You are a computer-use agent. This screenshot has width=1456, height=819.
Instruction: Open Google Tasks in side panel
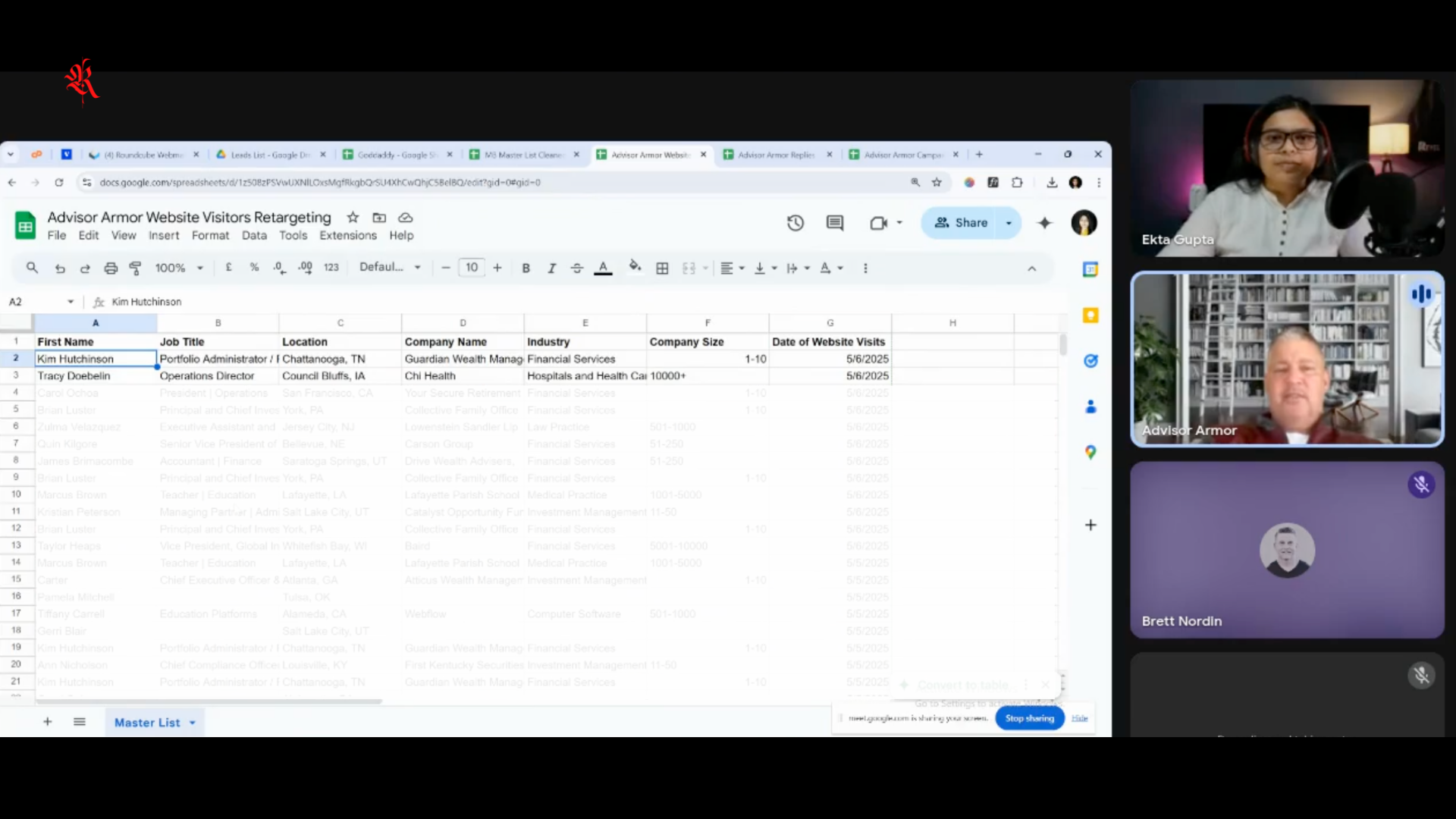click(x=1090, y=361)
